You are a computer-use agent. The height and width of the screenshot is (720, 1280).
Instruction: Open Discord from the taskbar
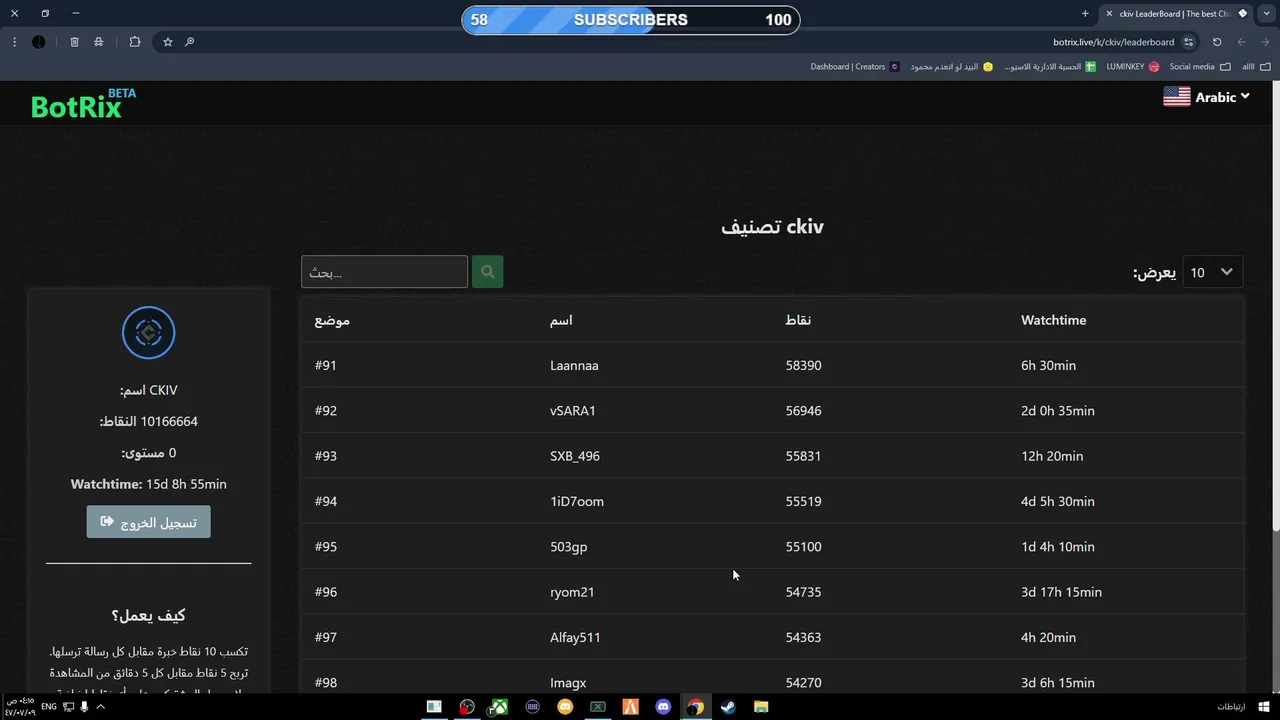663,707
